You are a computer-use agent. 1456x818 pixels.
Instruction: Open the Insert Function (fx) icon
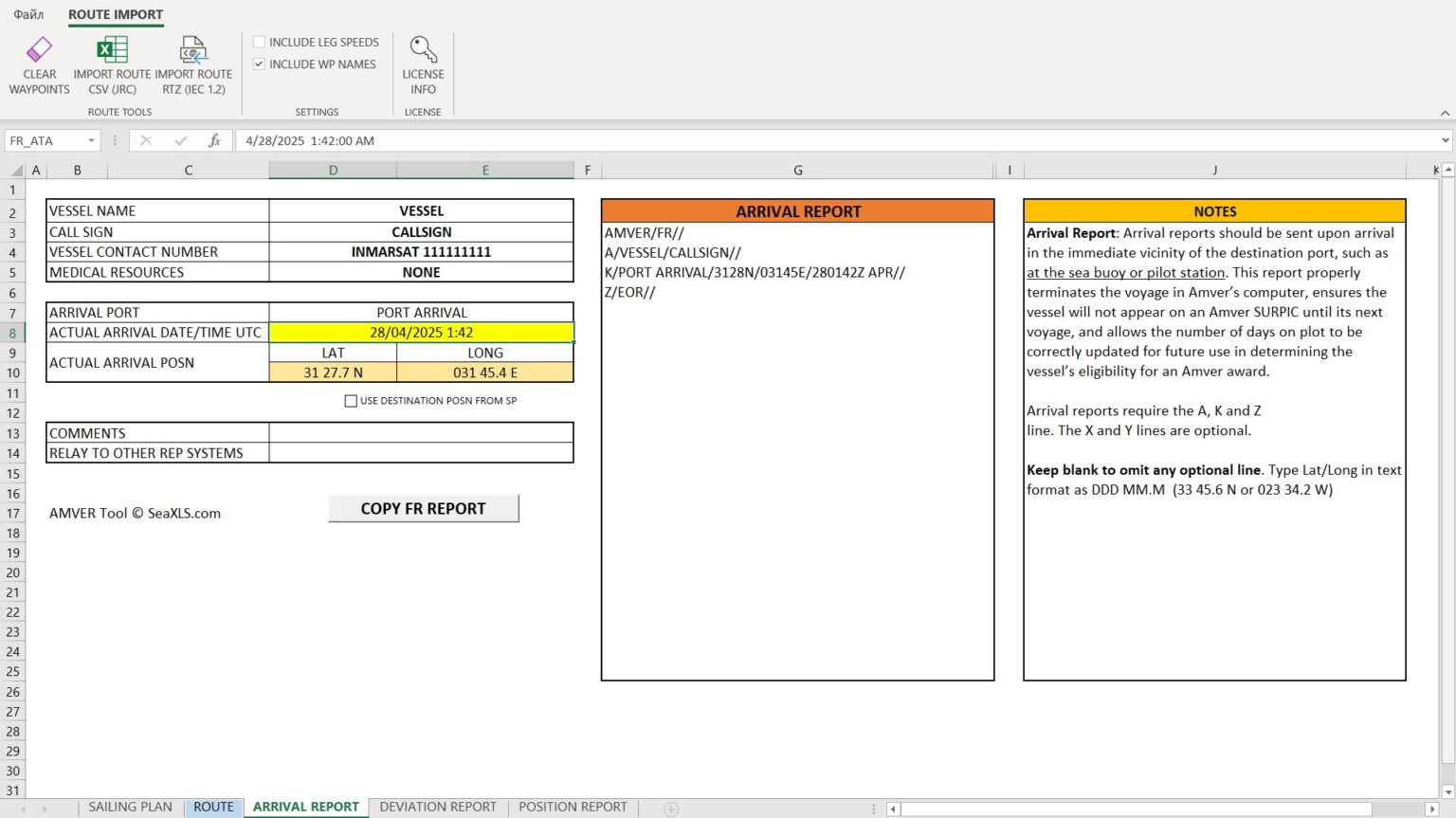(x=215, y=139)
